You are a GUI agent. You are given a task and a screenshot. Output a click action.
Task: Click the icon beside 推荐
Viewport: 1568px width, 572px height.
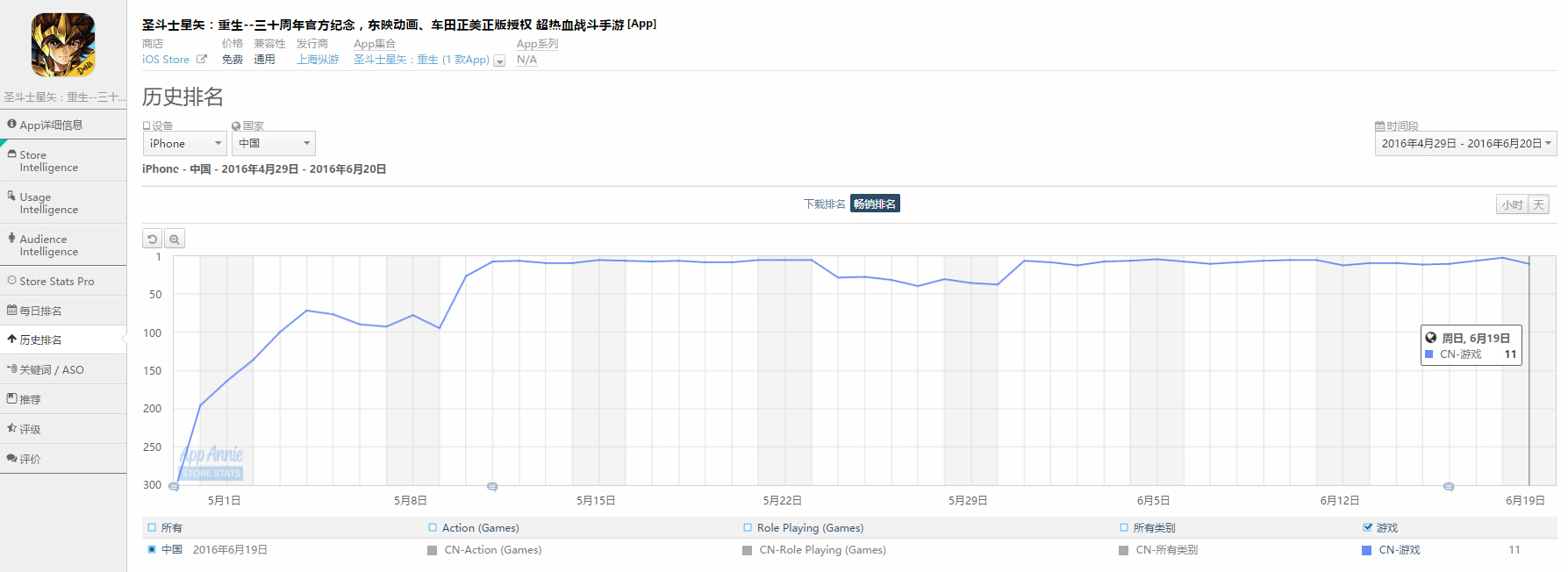click(12, 398)
